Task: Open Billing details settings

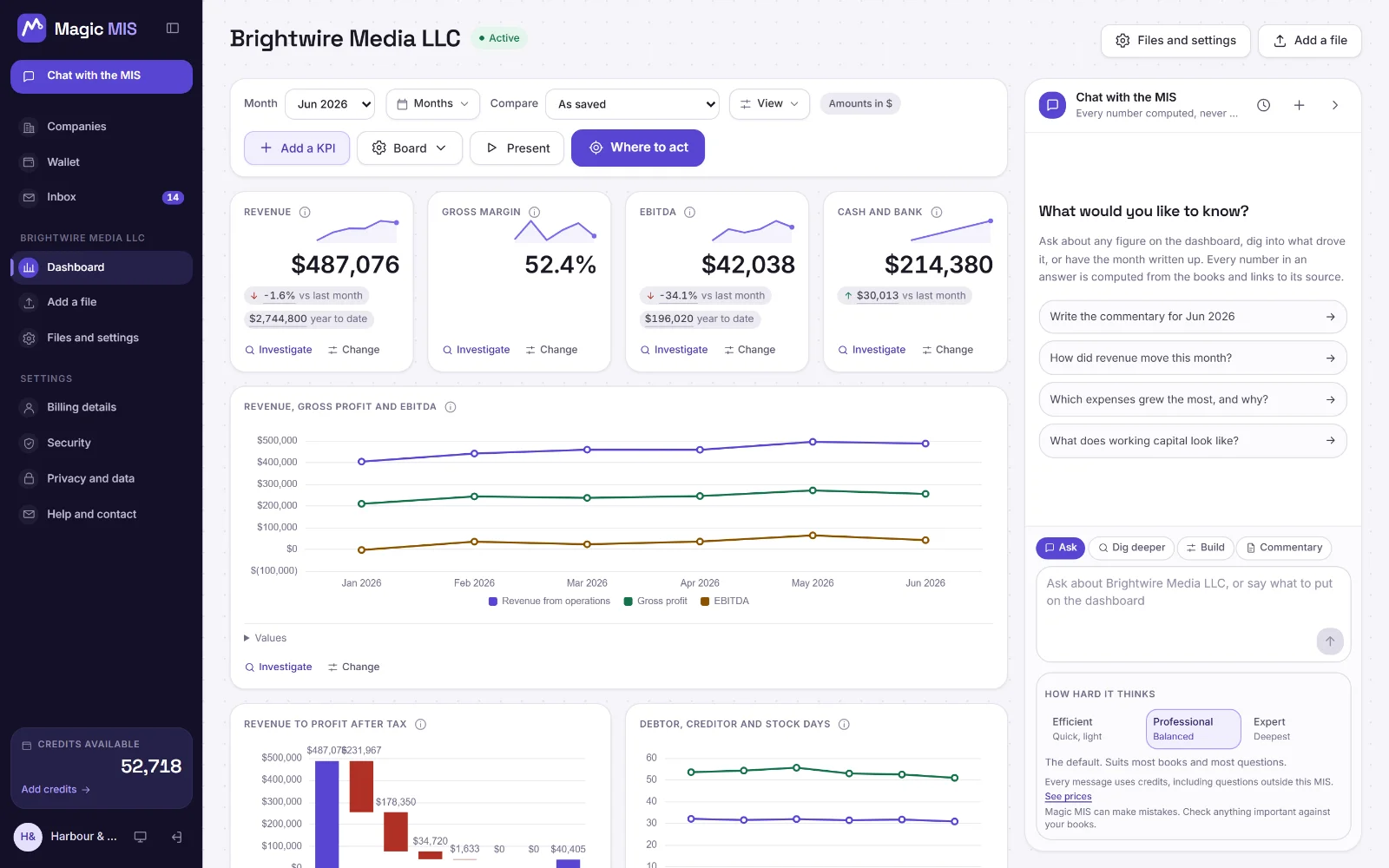Action: (x=102, y=407)
